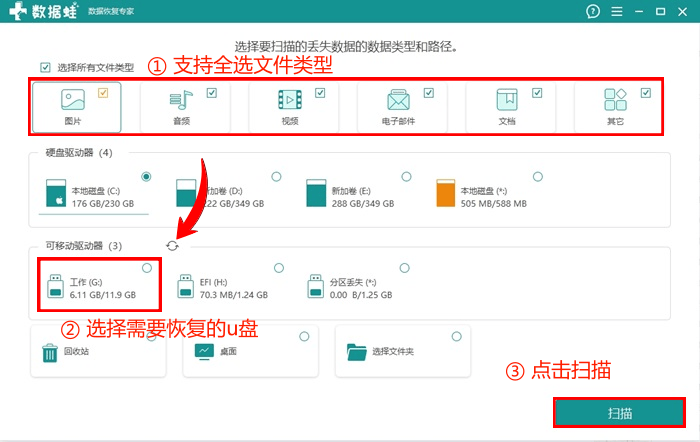This screenshot has height=442, width=700.
Task: Select radio button for 桌面
Action: pyautogui.click(x=304, y=337)
